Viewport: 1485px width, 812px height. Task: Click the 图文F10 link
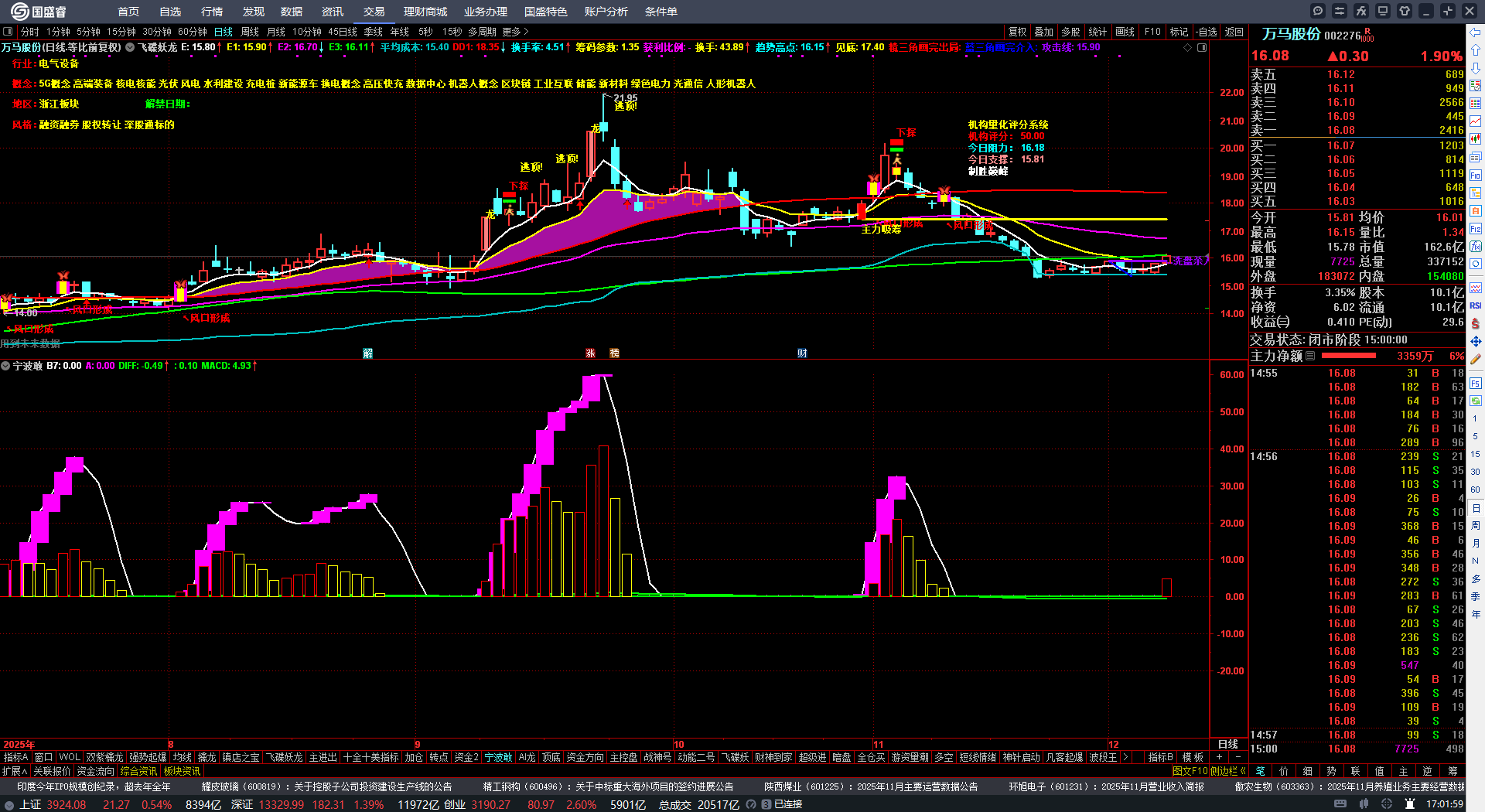(x=1190, y=771)
